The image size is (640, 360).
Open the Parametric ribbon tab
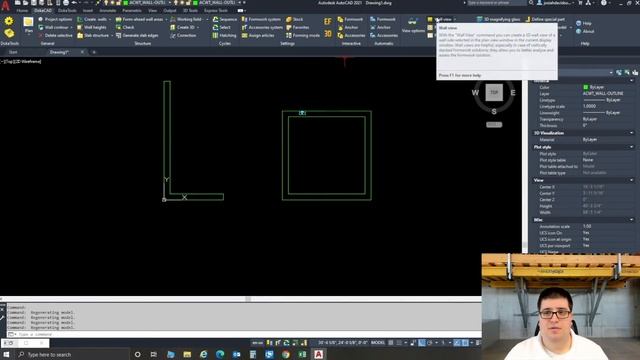tap(132, 11)
